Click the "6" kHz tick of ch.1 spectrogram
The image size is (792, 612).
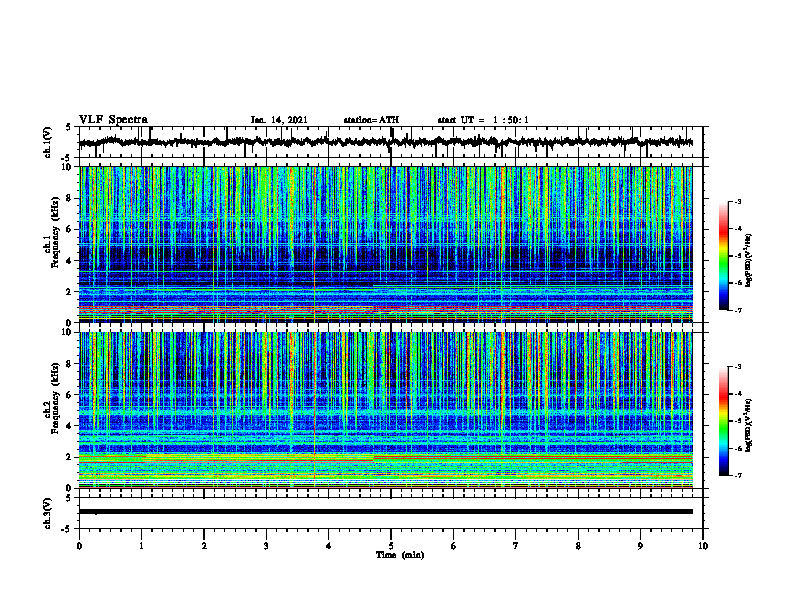coord(69,230)
